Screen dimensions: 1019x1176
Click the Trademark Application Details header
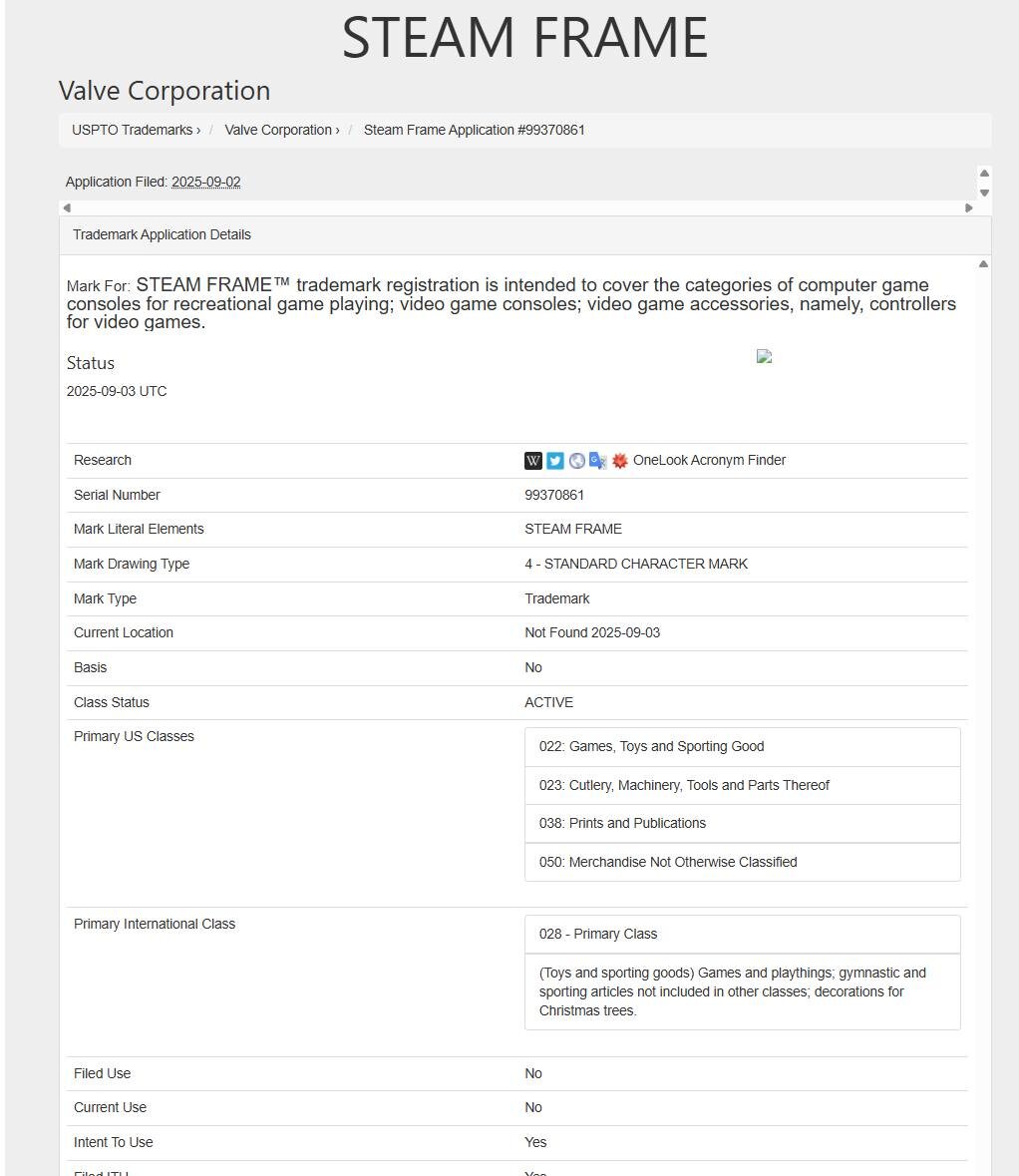pos(524,234)
